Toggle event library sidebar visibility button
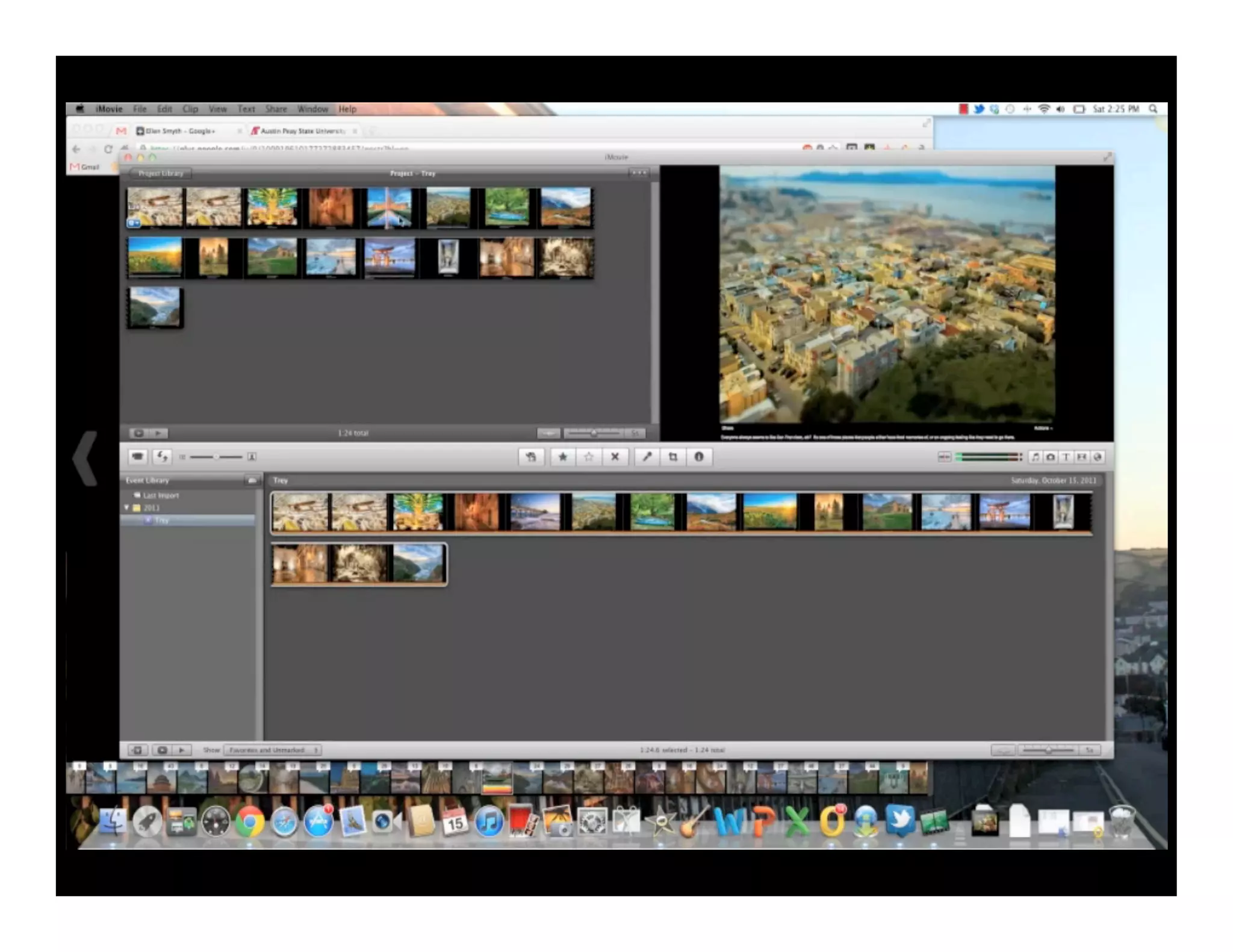The image size is (1233, 952). pyautogui.click(x=137, y=750)
